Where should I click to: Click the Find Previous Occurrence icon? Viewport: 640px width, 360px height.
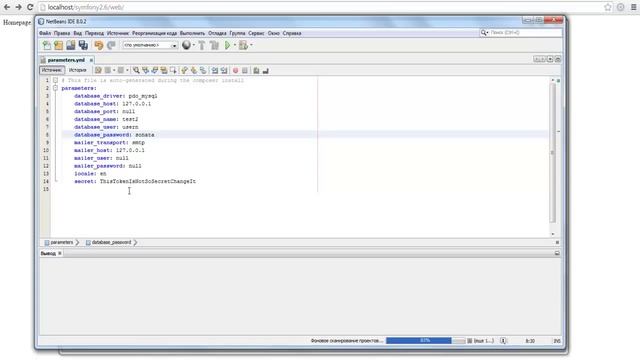145,71
